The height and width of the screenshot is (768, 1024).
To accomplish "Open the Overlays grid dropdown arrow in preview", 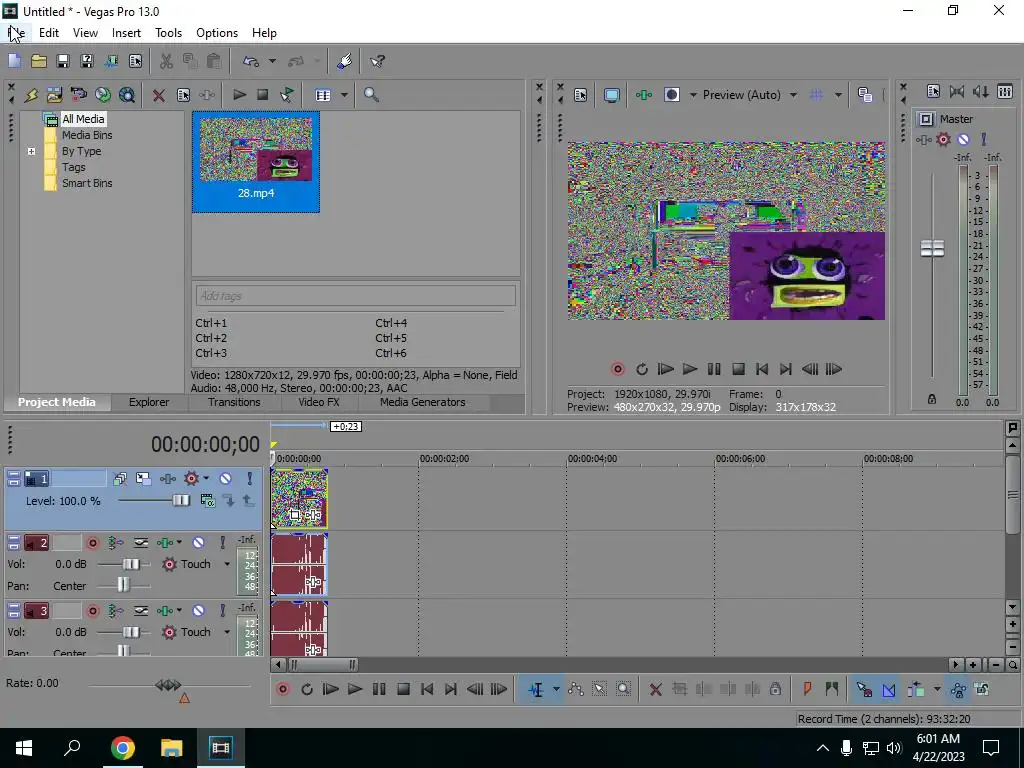I will [x=838, y=95].
